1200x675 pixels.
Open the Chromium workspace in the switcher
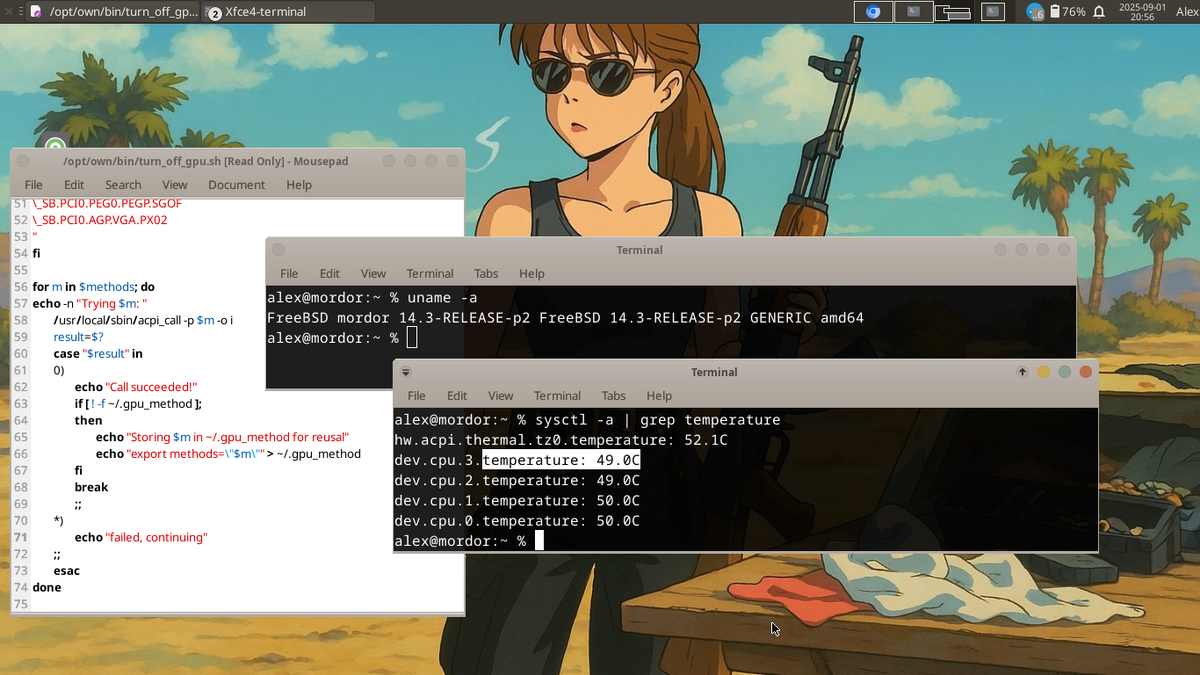tap(873, 12)
